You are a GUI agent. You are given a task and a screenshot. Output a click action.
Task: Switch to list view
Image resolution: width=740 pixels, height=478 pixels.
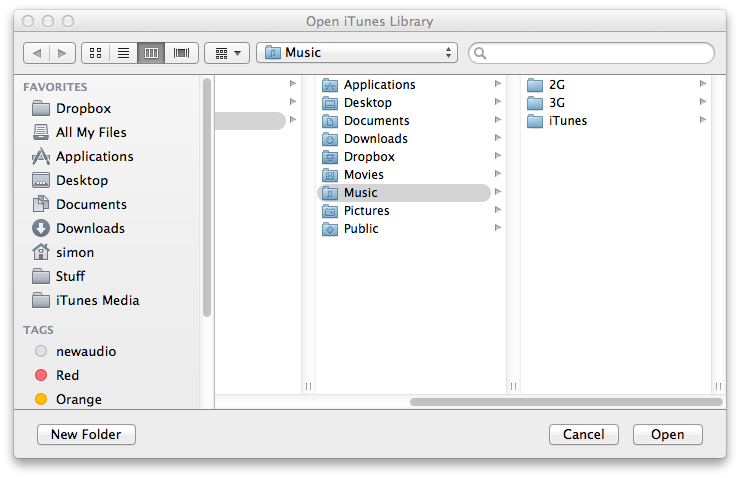click(x=123, y=53)
